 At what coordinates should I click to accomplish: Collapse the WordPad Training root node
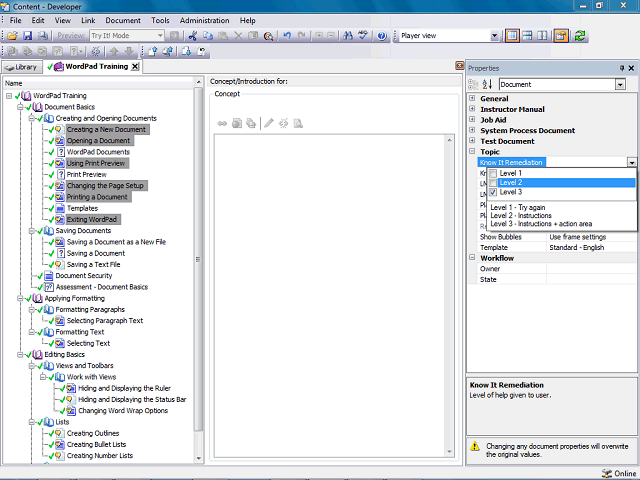pos(9,96)
